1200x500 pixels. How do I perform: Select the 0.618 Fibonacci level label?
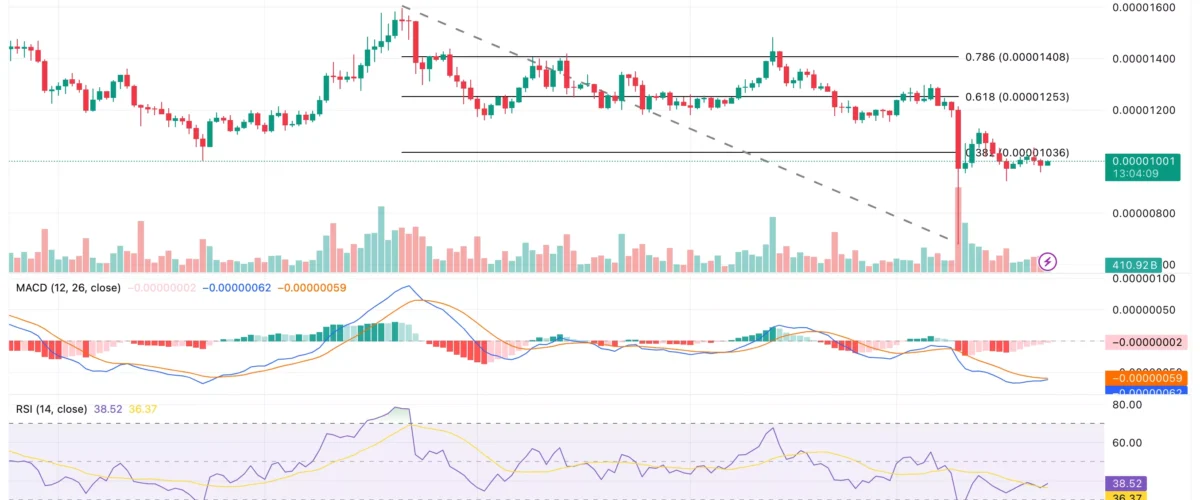point(1016,97)
